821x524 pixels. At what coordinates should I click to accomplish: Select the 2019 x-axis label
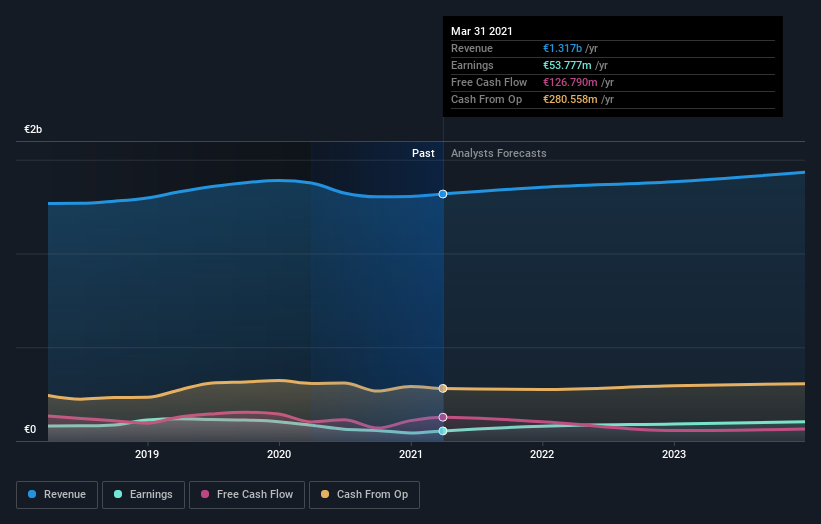point(147,454)
